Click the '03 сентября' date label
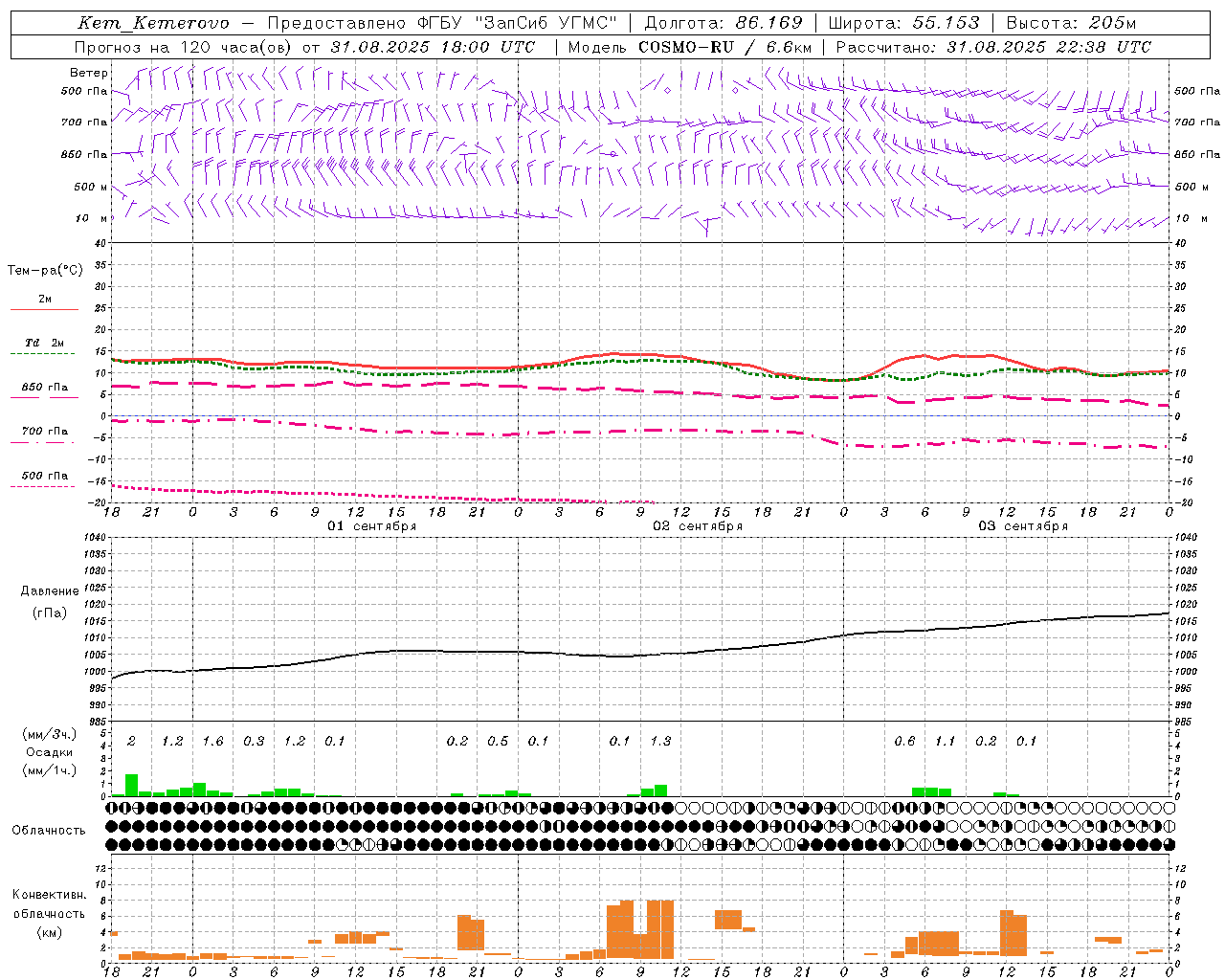 point(1023,526)
